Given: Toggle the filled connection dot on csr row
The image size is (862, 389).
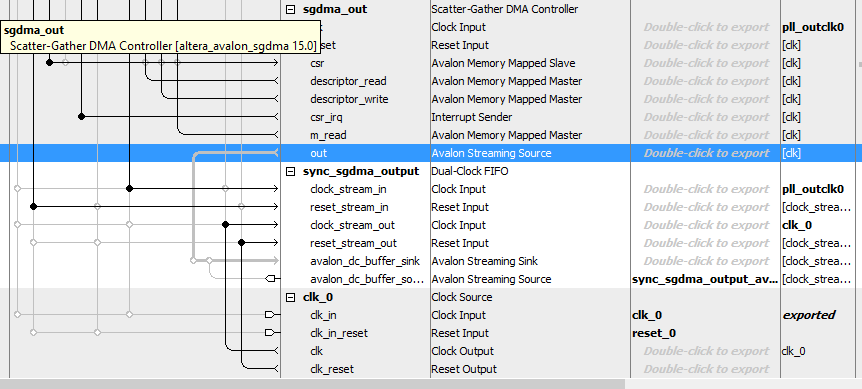Looking at the screenshot, I should 49,63.
